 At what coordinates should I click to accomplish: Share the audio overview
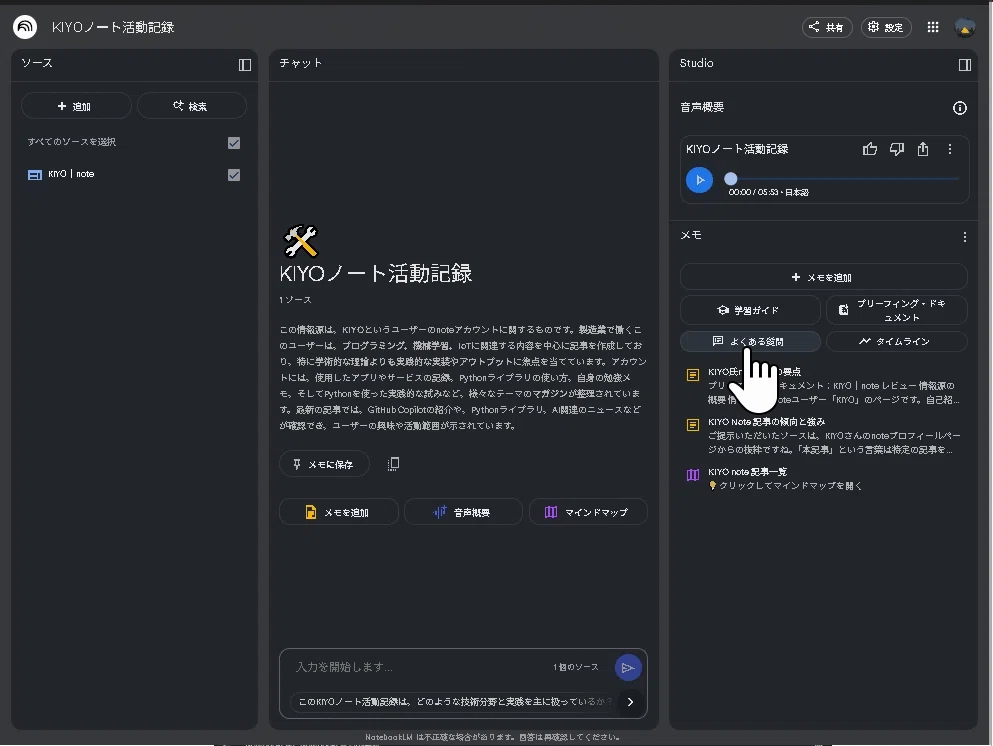pos(923,149)
